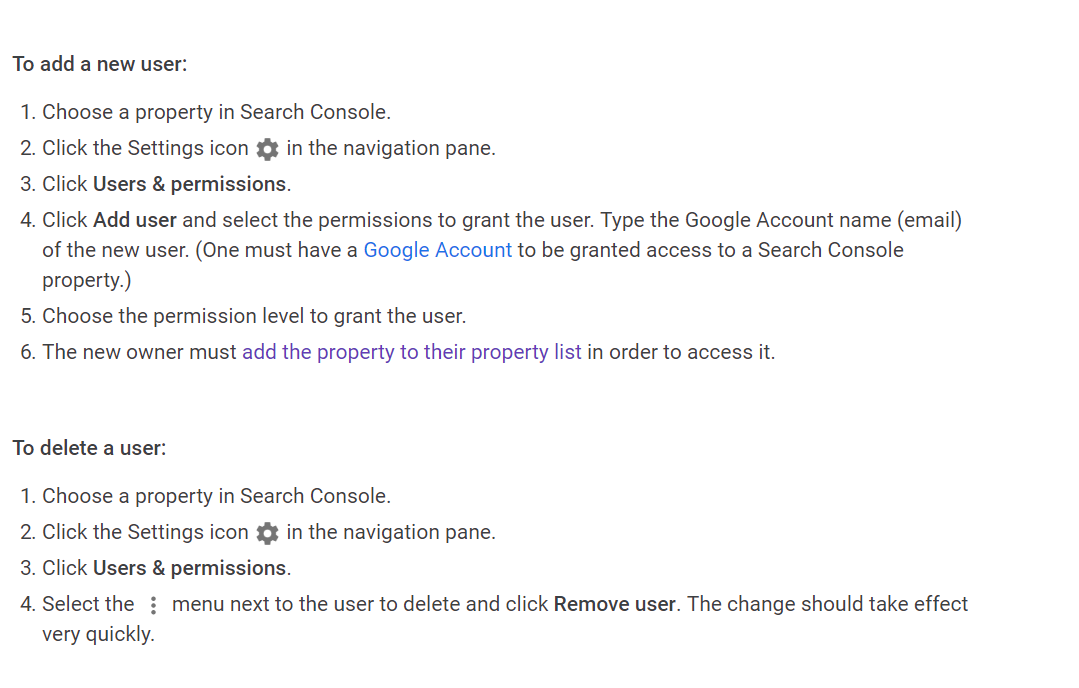Click the Settings gear icon in add-user steps
1079x688 pixels.
(267, 149)
